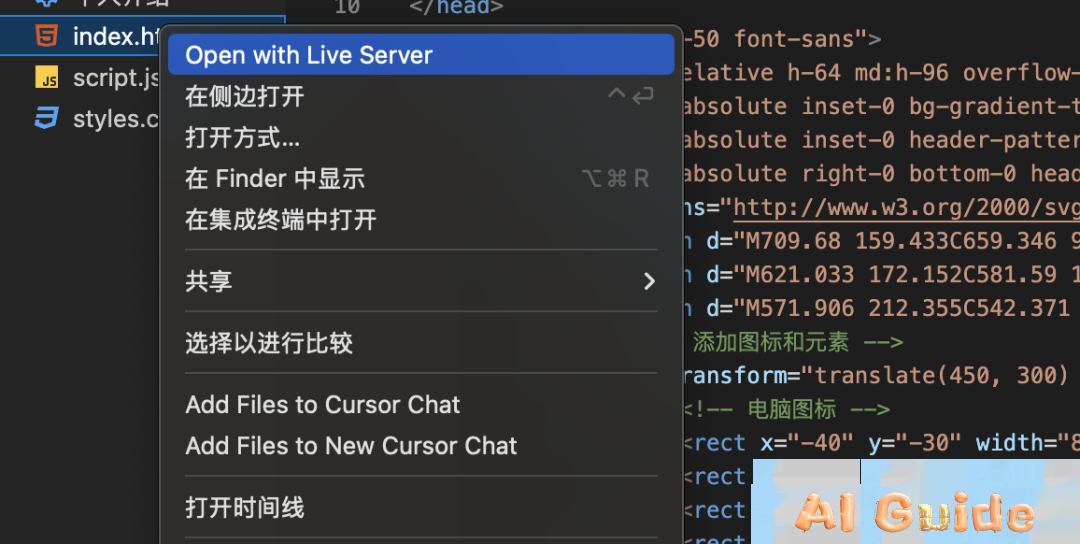Click the rect x="-40" y="-30" code line
1080x544 pixels.
click(882, 443)
